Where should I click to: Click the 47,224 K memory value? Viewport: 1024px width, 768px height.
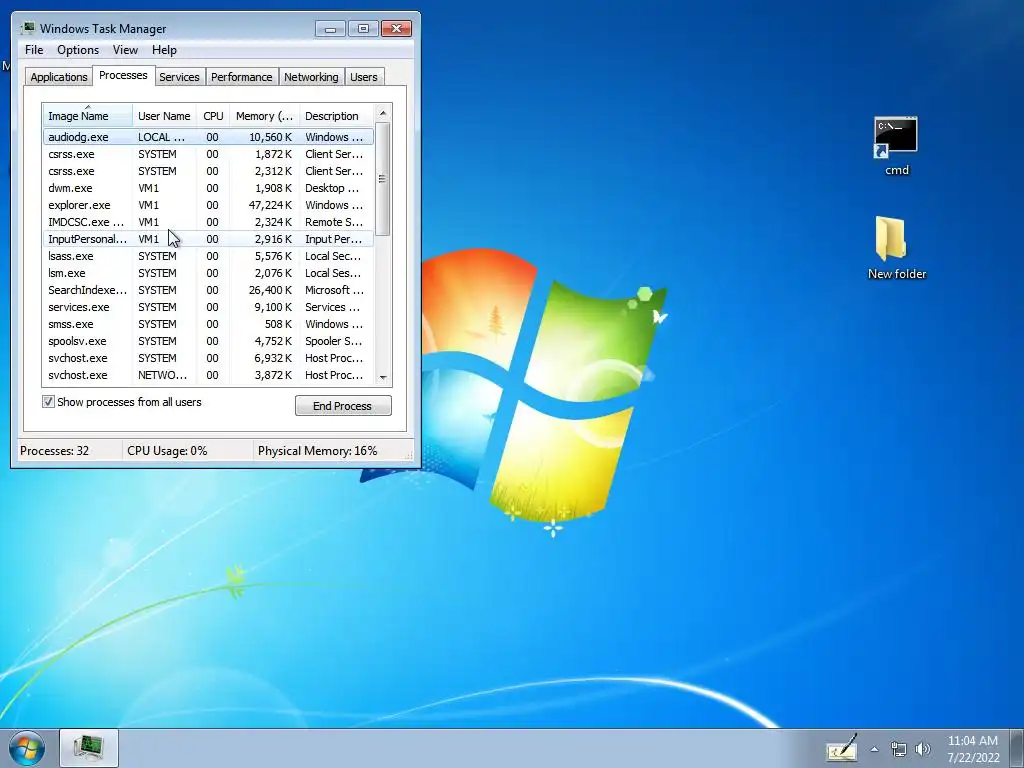tap(270, 204)
